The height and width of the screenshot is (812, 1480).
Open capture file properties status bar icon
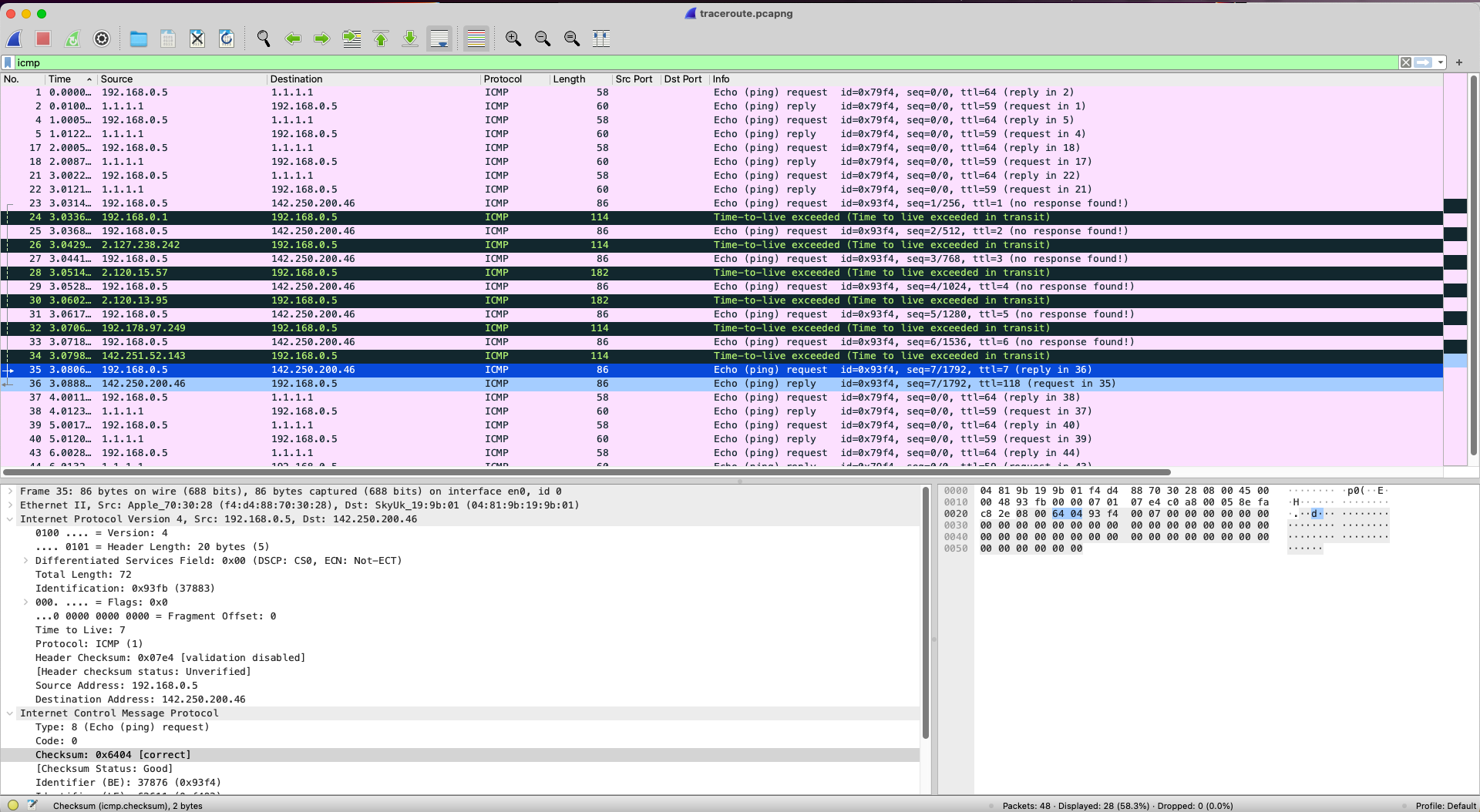coord(32,805)
